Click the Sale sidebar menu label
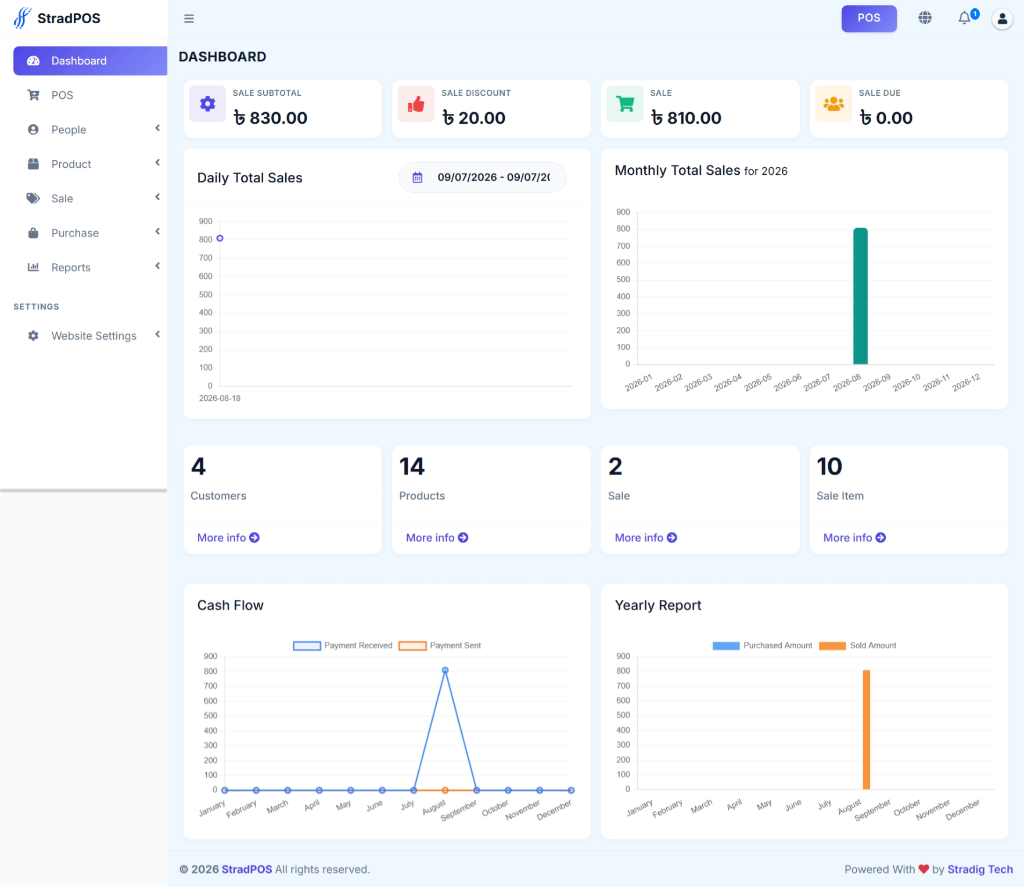The image size is (1024, 887). coord(62,199)
